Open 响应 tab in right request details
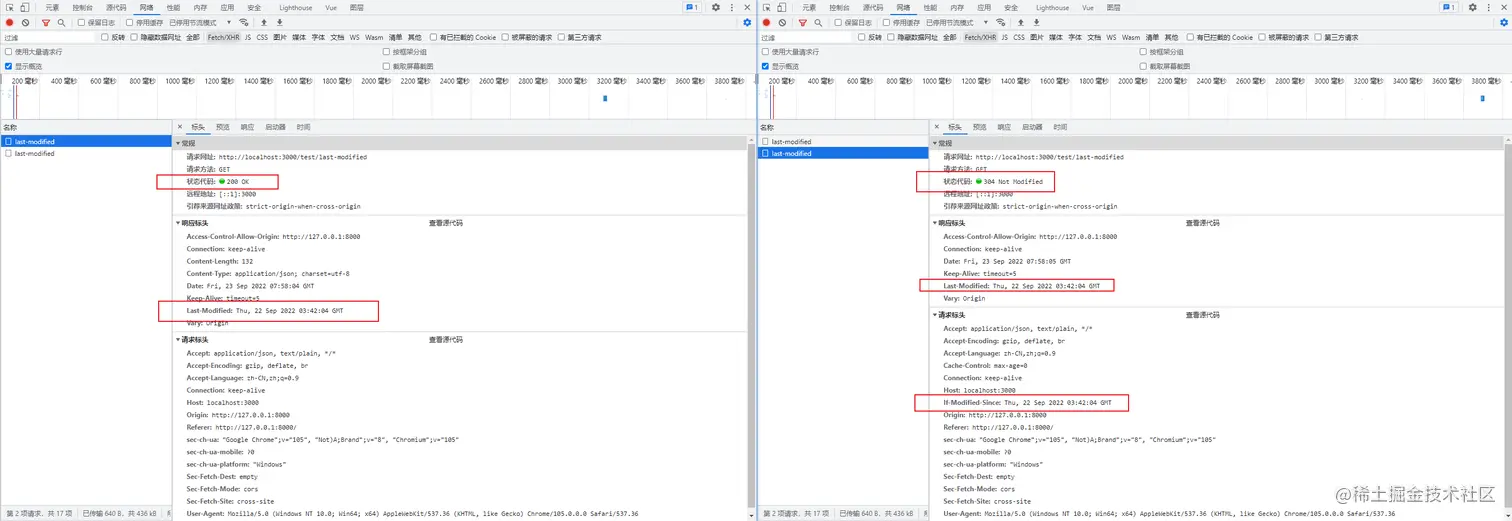The height and width of the screenshot is (521, 1512). click(1004, 127)
